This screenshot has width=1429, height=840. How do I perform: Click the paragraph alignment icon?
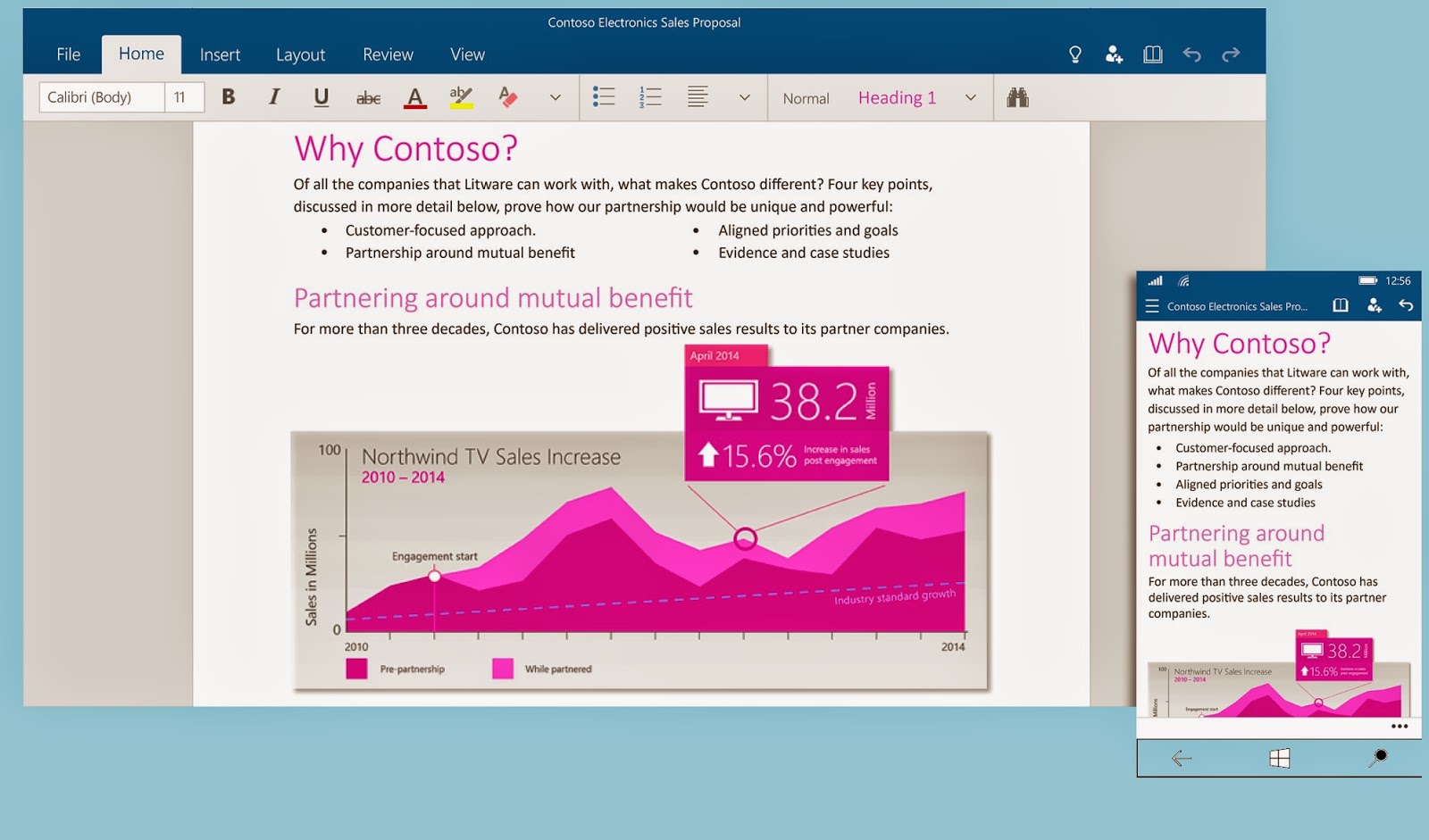tap(698, 97)
